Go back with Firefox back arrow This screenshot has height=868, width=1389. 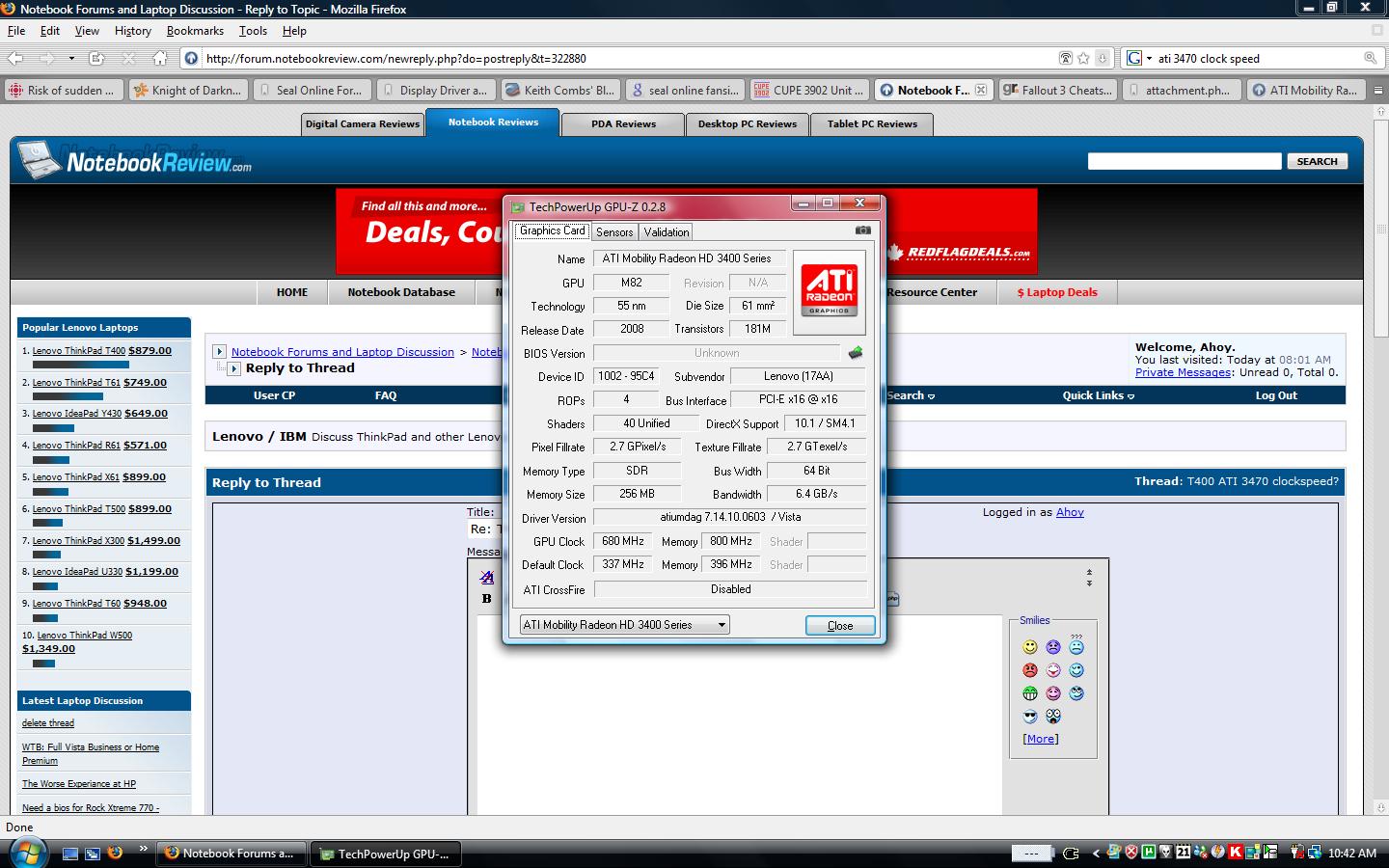point(16,58)
